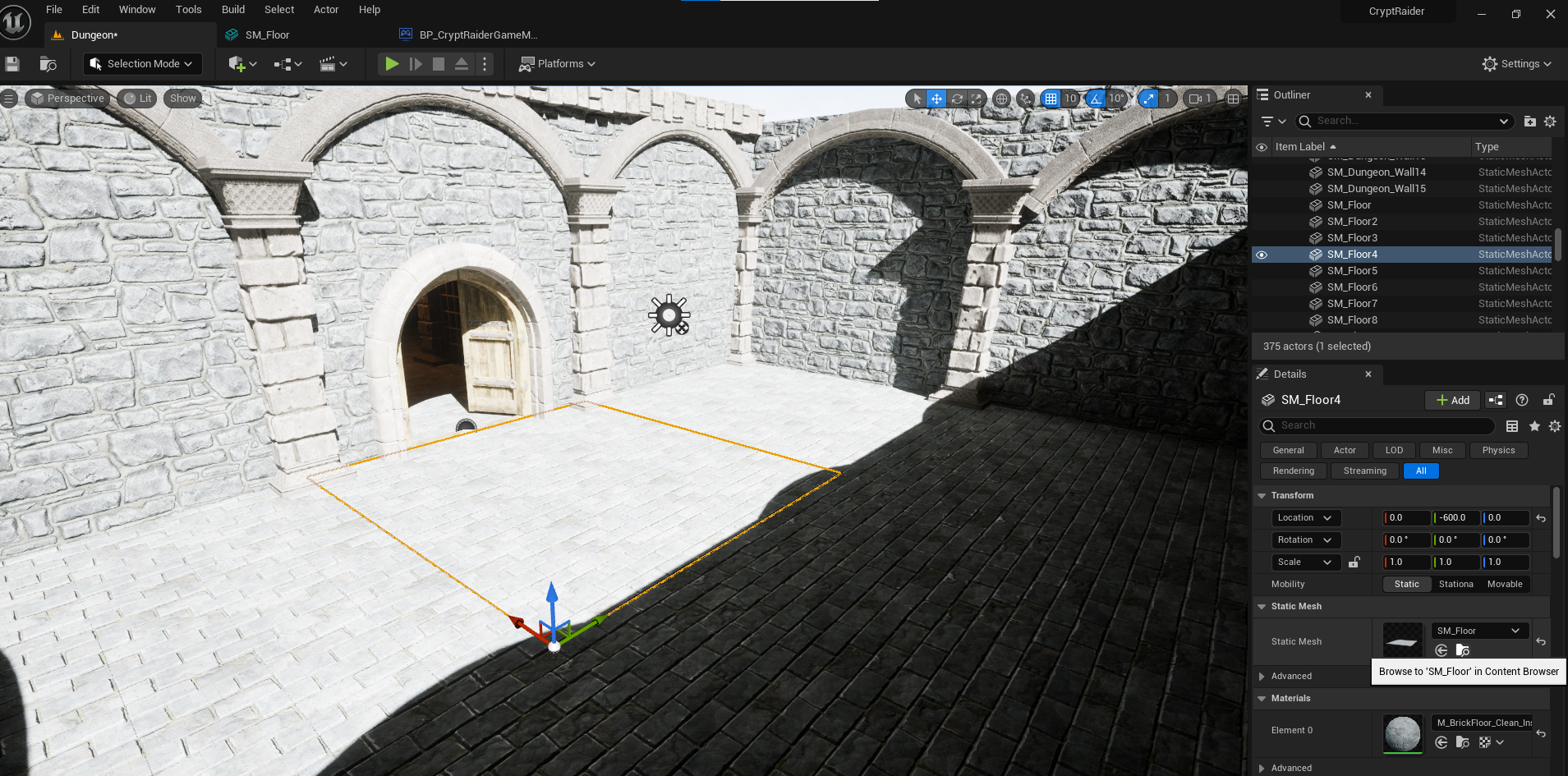
Task: Use selected asset arrow for Static Mesh
Action: tap(1442, 650)
